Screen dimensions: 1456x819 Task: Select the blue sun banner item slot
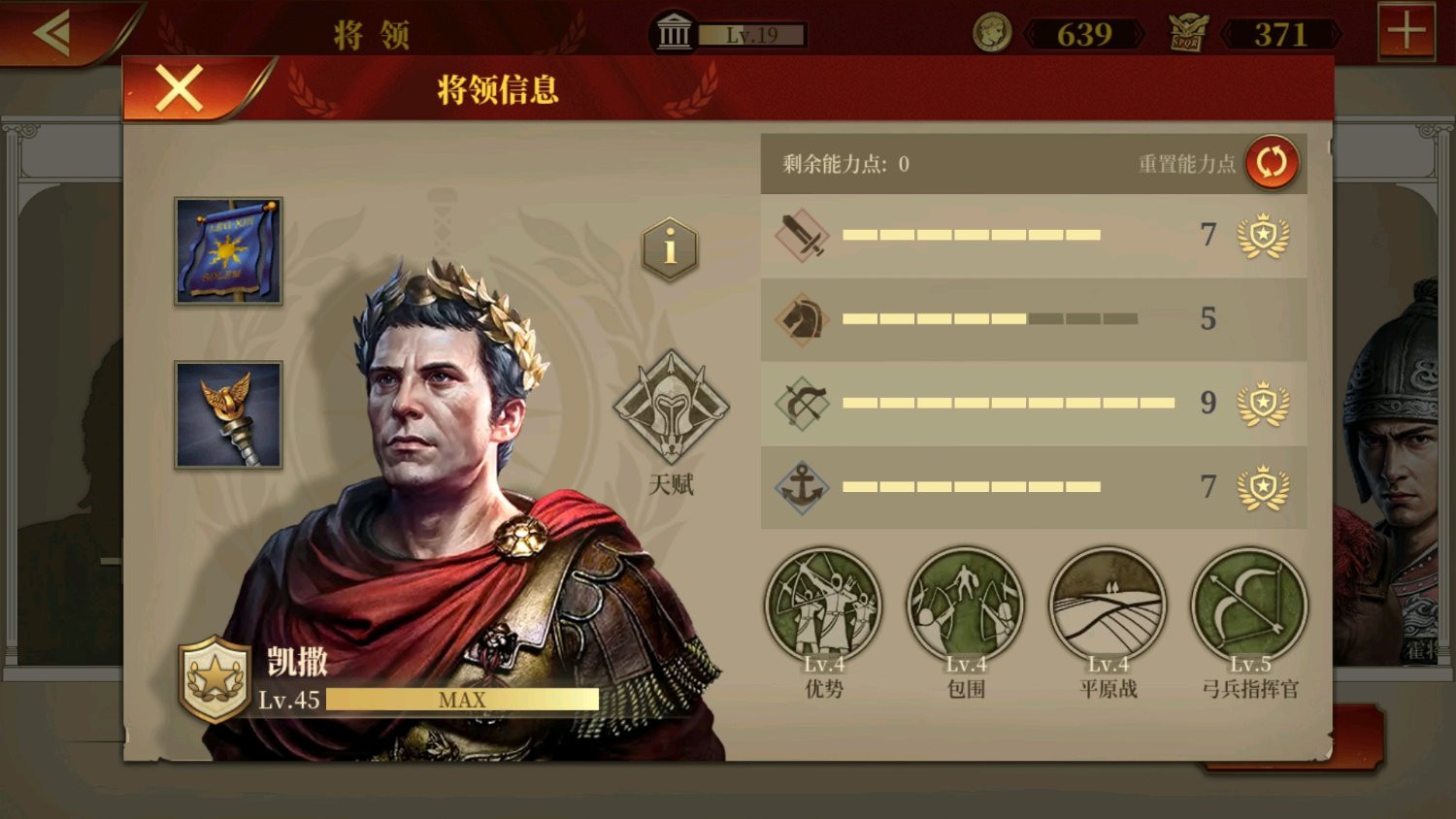[228, 251]
